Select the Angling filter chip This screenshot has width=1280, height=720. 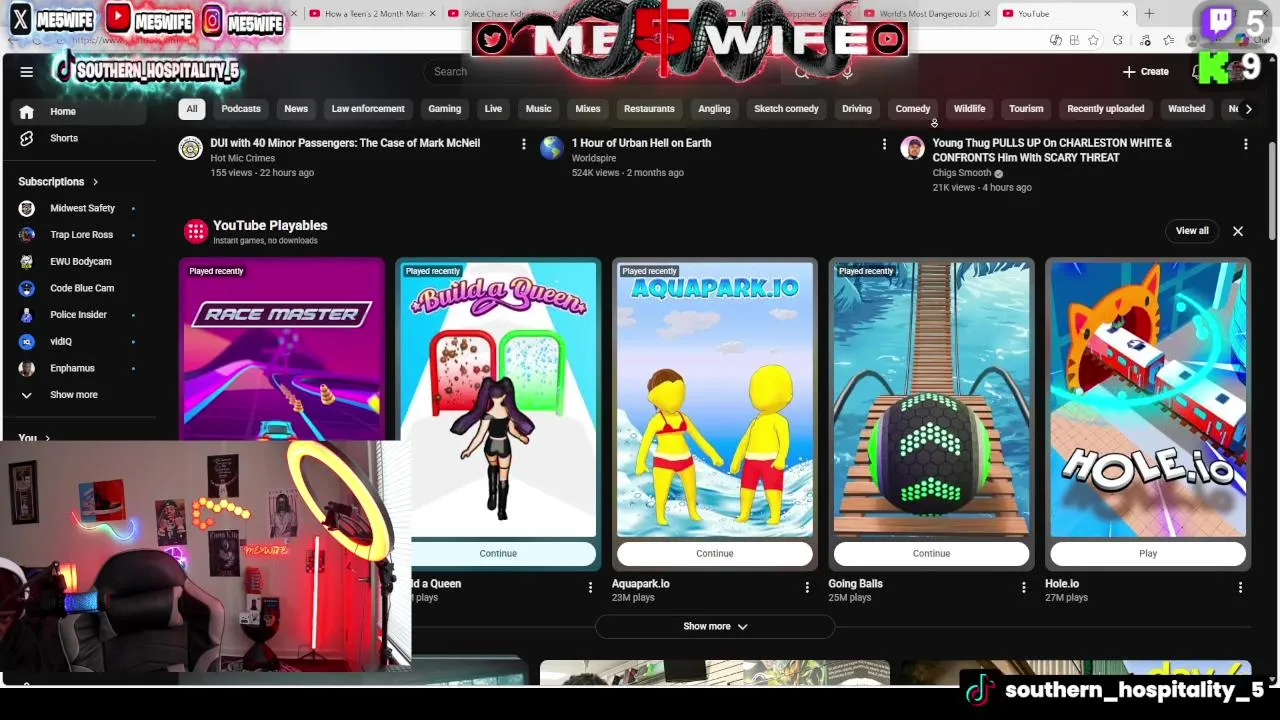pyautogui.click(x=714, y=109)
